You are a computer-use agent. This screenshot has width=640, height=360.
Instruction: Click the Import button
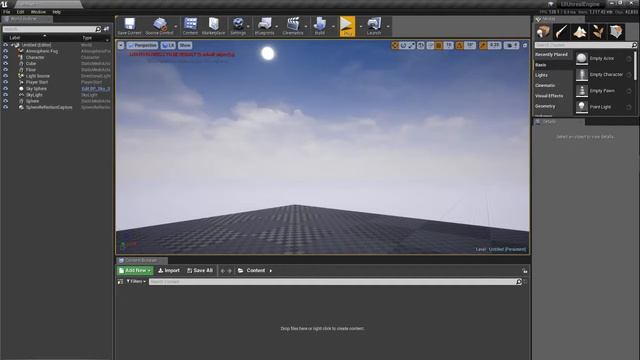169,271
